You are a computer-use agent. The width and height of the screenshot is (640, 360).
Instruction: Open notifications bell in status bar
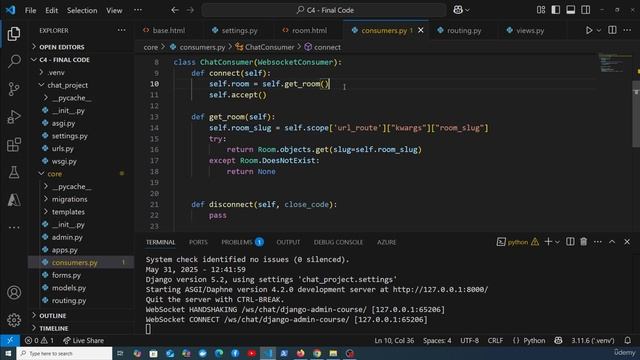coord(627,340)
